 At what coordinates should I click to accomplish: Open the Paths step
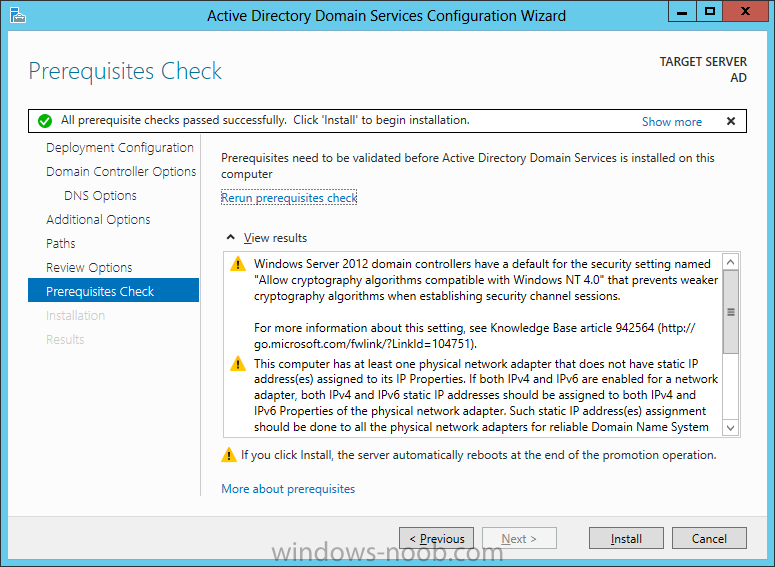coord(61,244)
